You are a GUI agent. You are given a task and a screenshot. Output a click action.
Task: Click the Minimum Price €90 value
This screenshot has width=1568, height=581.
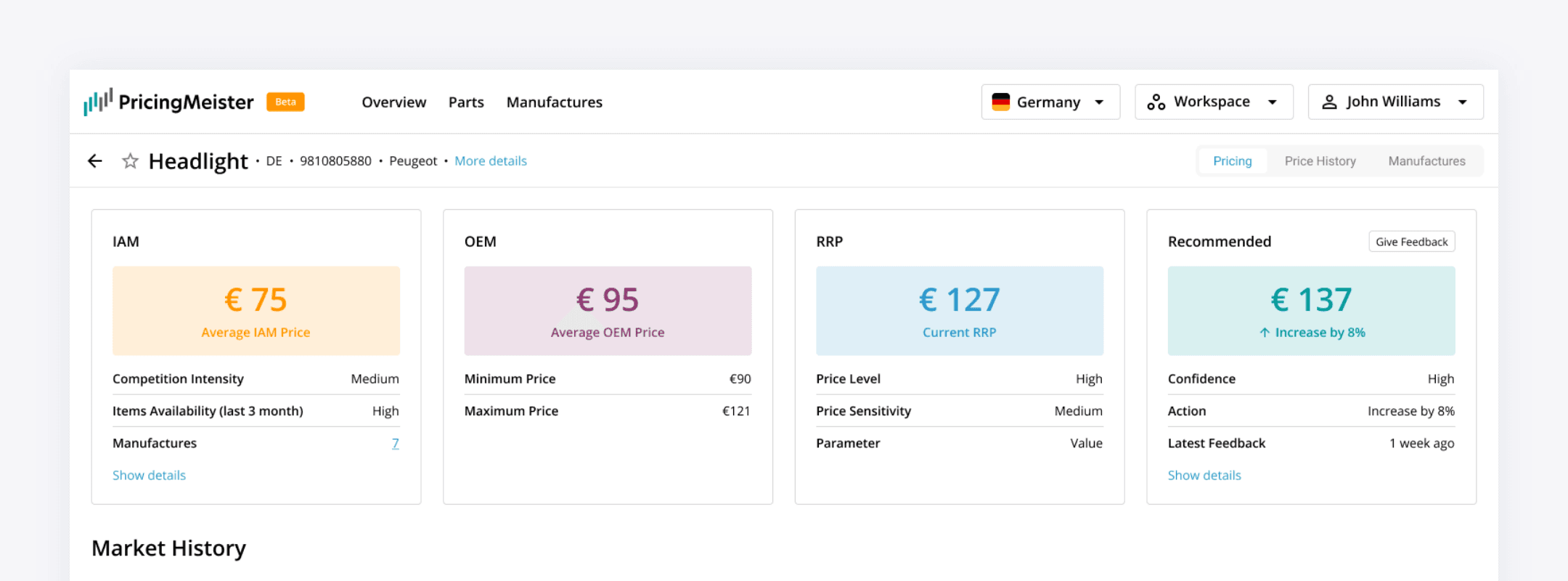pos(740,378)
